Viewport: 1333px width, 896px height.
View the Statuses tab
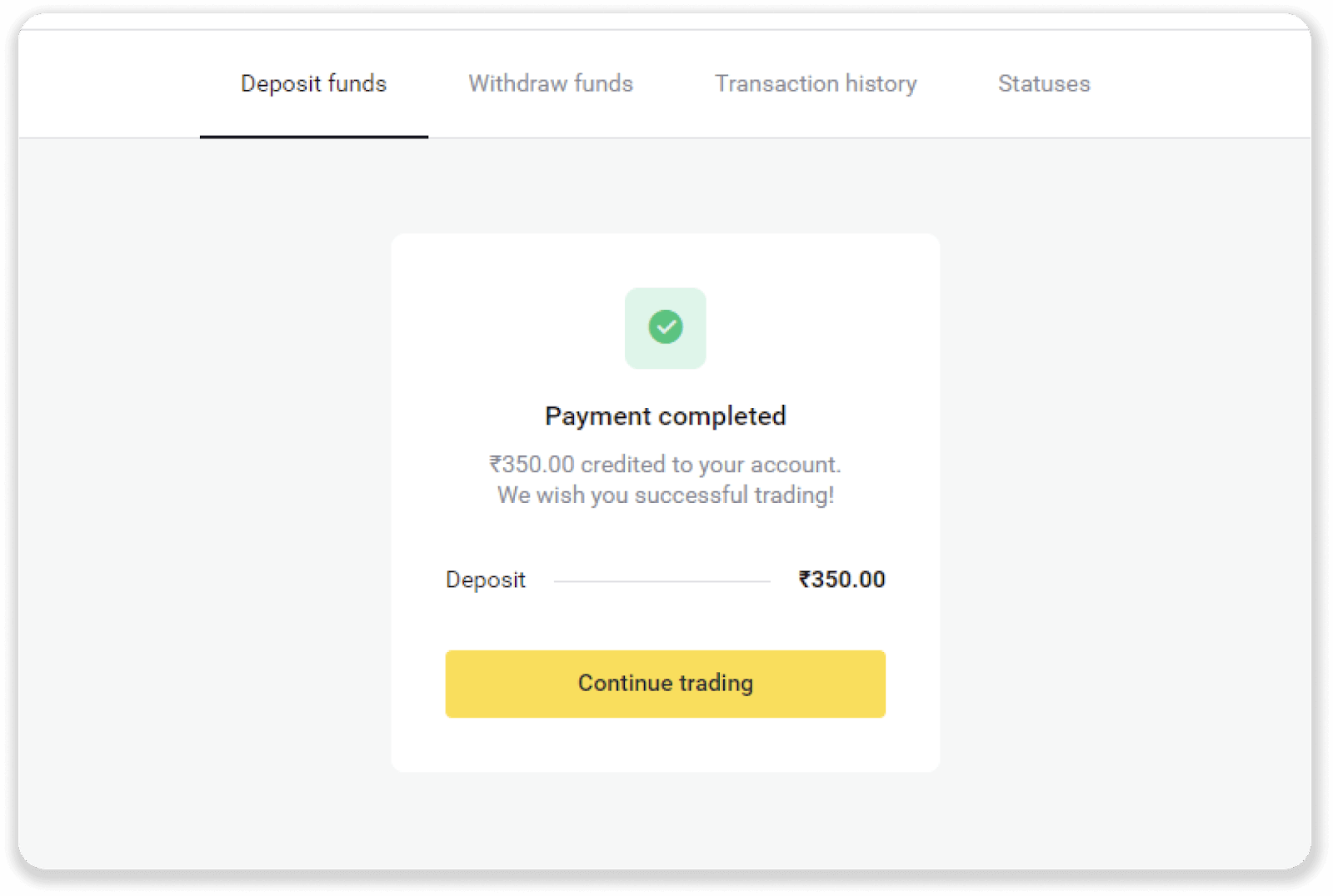[x=1043, y=83]
